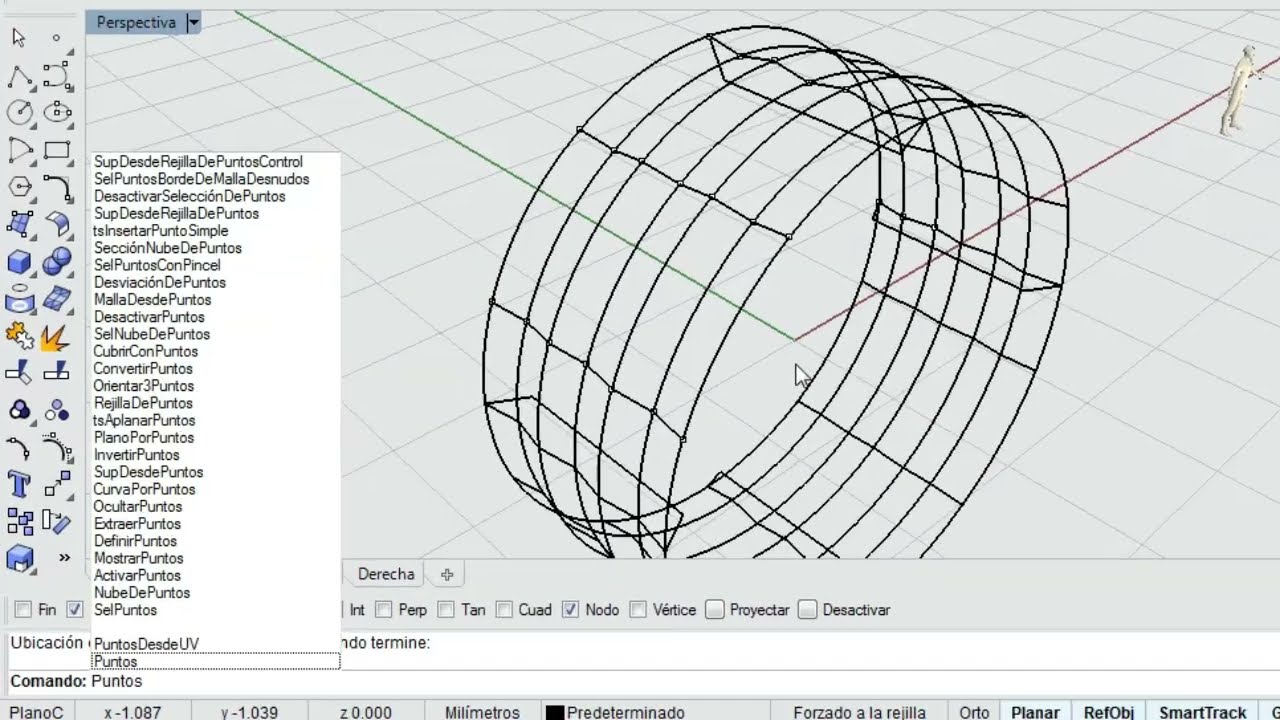This screenshot has height=720, width=1280.
Task: Expand more toolbar buttons chevron
Action: [x=64, y=558]
